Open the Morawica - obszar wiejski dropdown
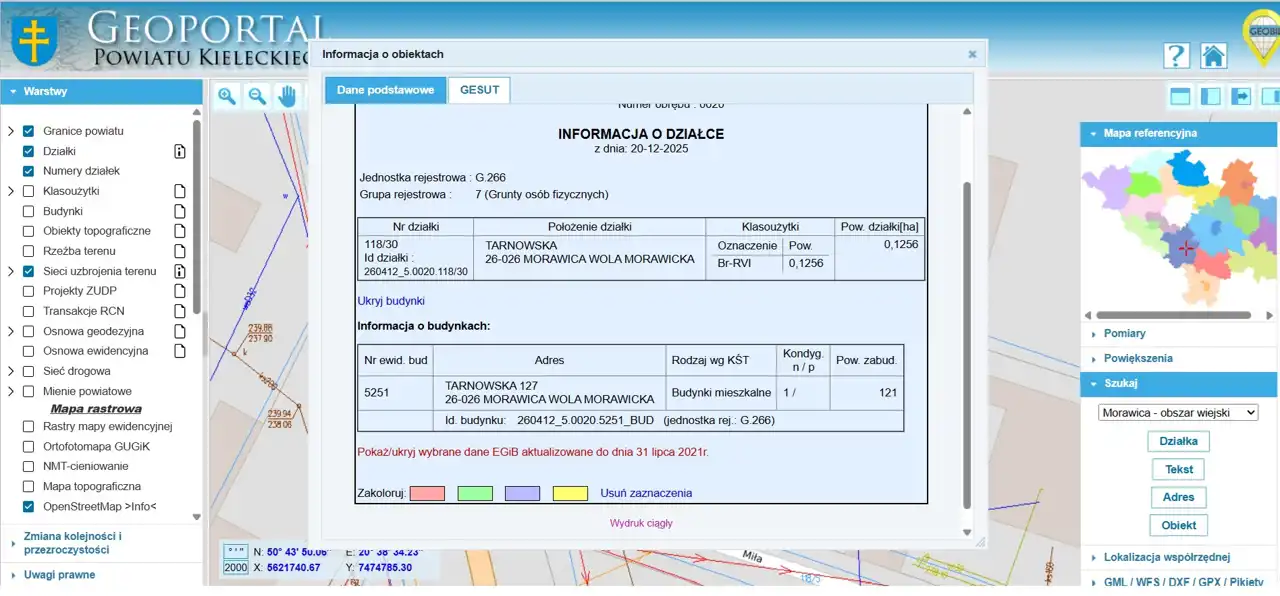The height and width of the screenshot is (596, 1280). pos(1177,412)
